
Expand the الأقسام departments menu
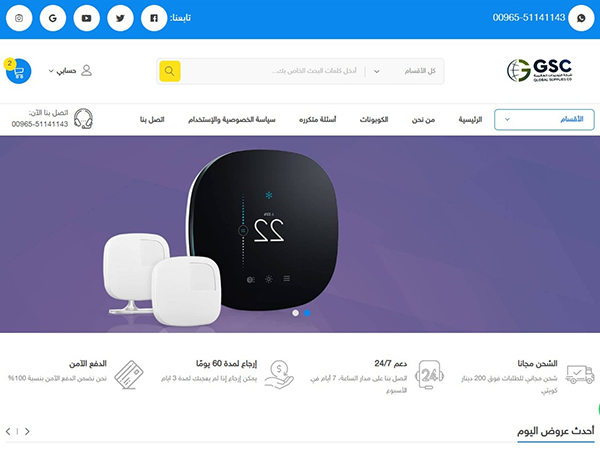[544, 120]
